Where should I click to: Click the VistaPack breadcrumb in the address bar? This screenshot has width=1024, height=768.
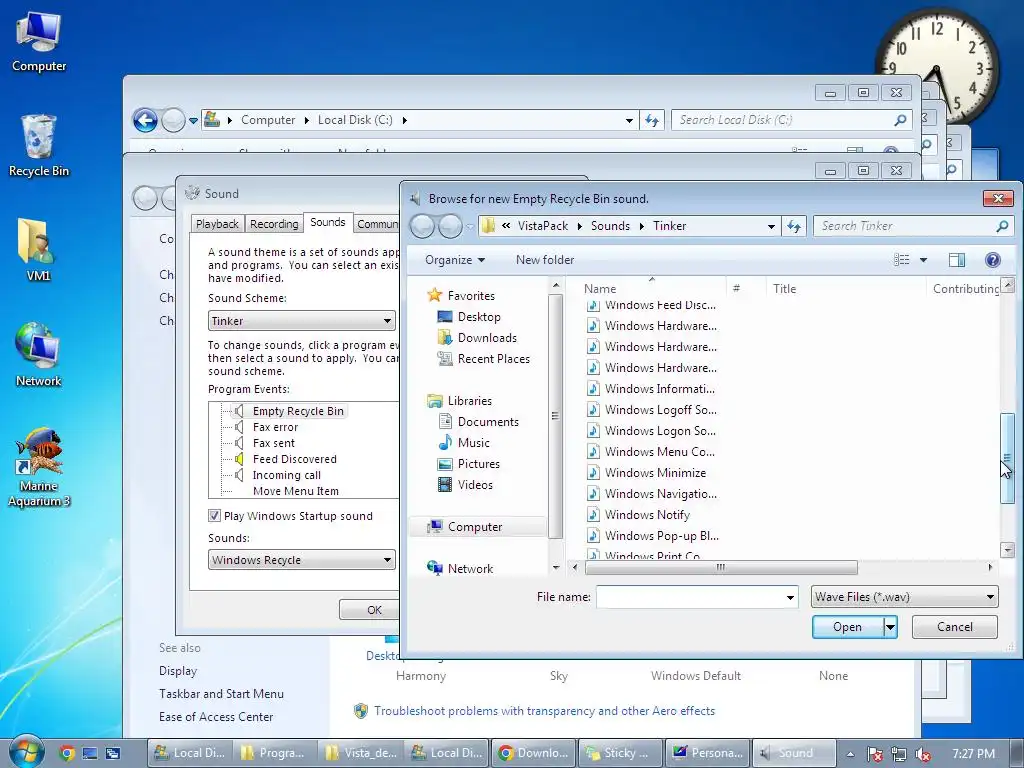[543, 226]
